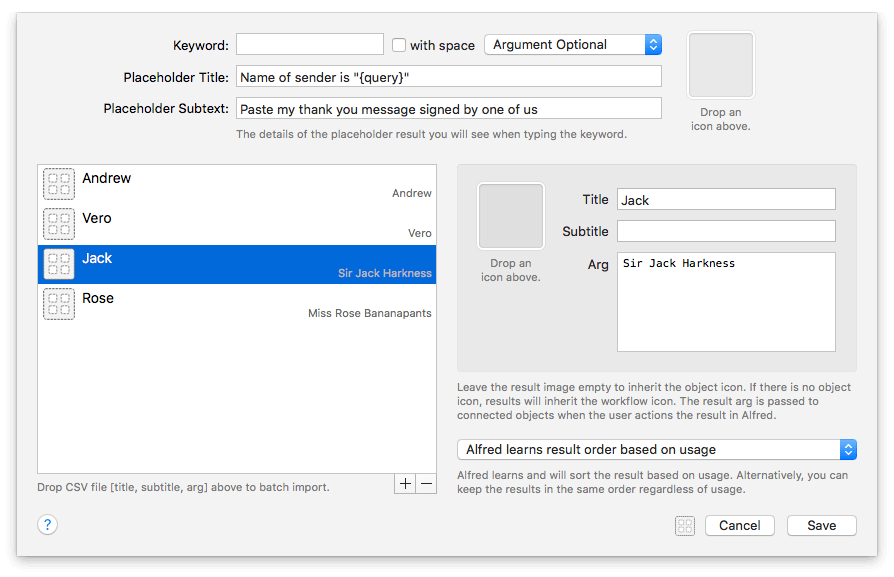Click the Subtitle field to edit it
This screenshot has height=577, width=894.
[726, 231]
